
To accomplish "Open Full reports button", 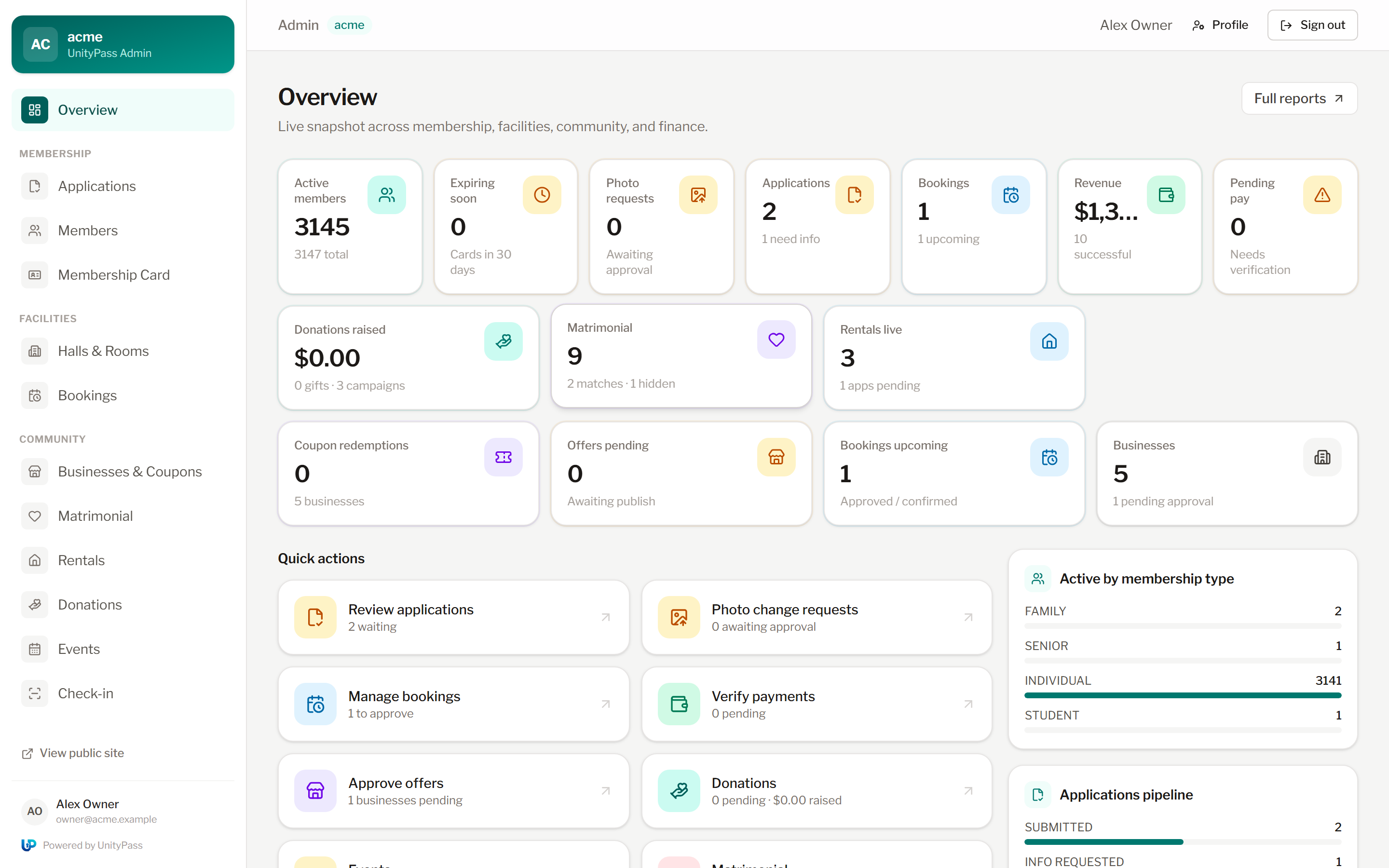I will tap(1299, 98).
